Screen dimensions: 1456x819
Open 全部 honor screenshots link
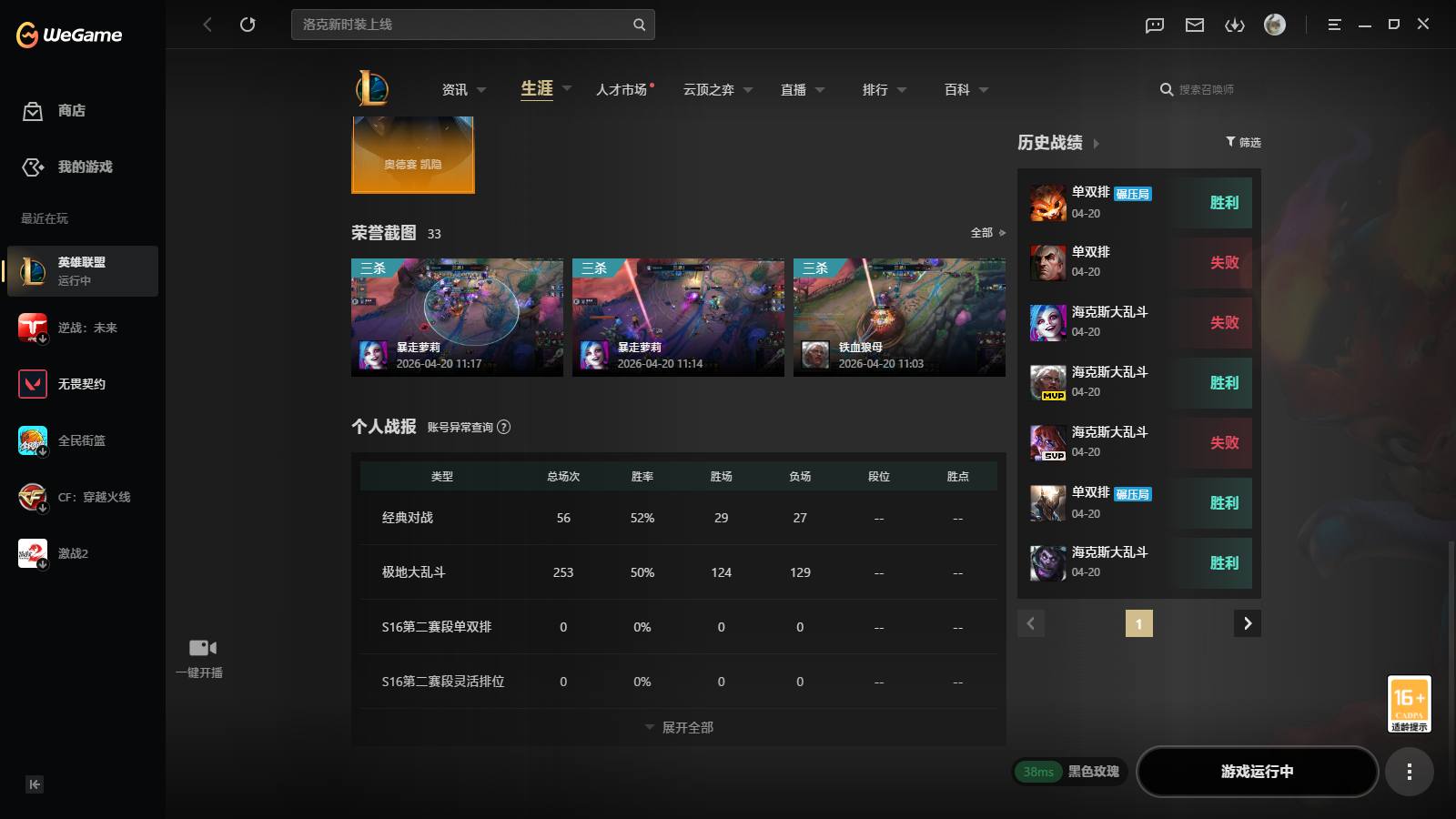[987, 233]
